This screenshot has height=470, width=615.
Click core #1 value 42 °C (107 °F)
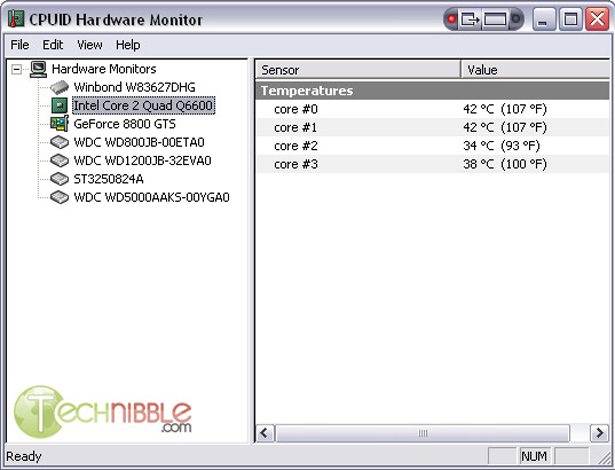[x=505, y=128]
